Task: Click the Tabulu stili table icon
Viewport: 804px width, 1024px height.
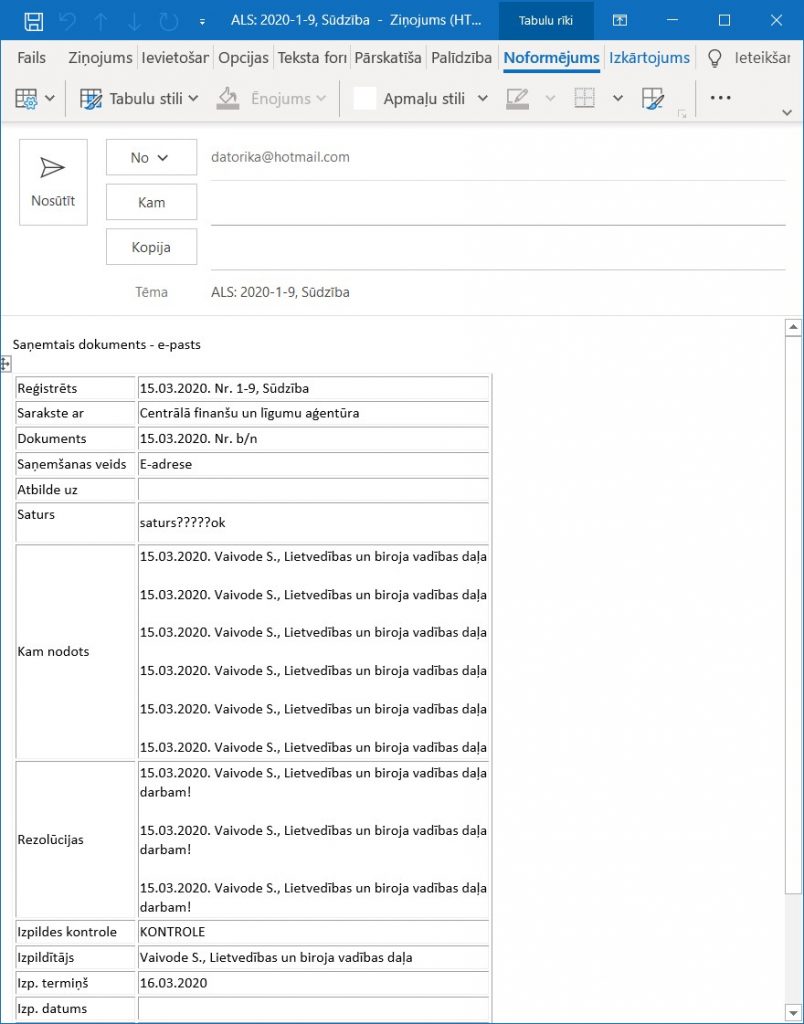Action: 91,98
